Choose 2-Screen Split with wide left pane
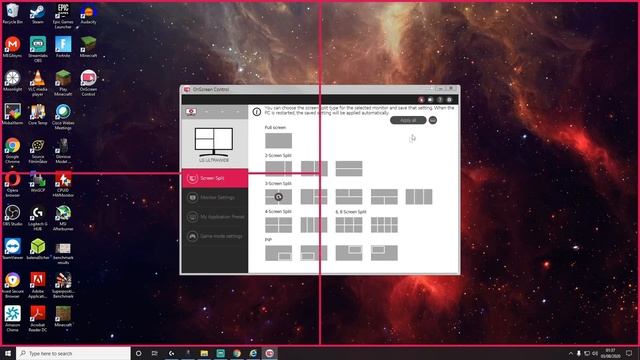This screenshot has width=640, height=360. (x=278, y=169)
